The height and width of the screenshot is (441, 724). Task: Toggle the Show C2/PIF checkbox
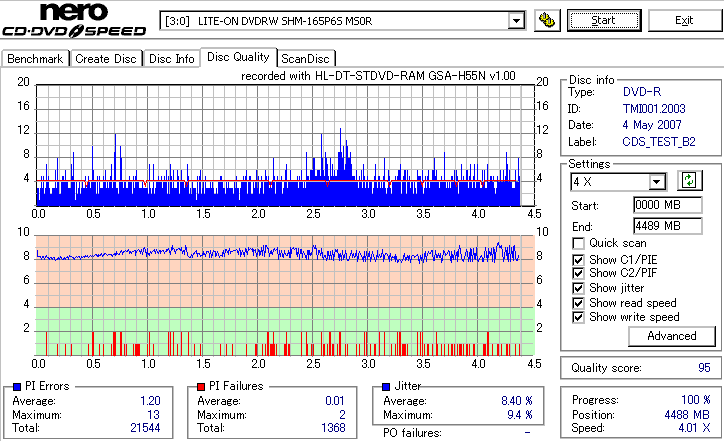pyautogui.click(x=578, y=273)
